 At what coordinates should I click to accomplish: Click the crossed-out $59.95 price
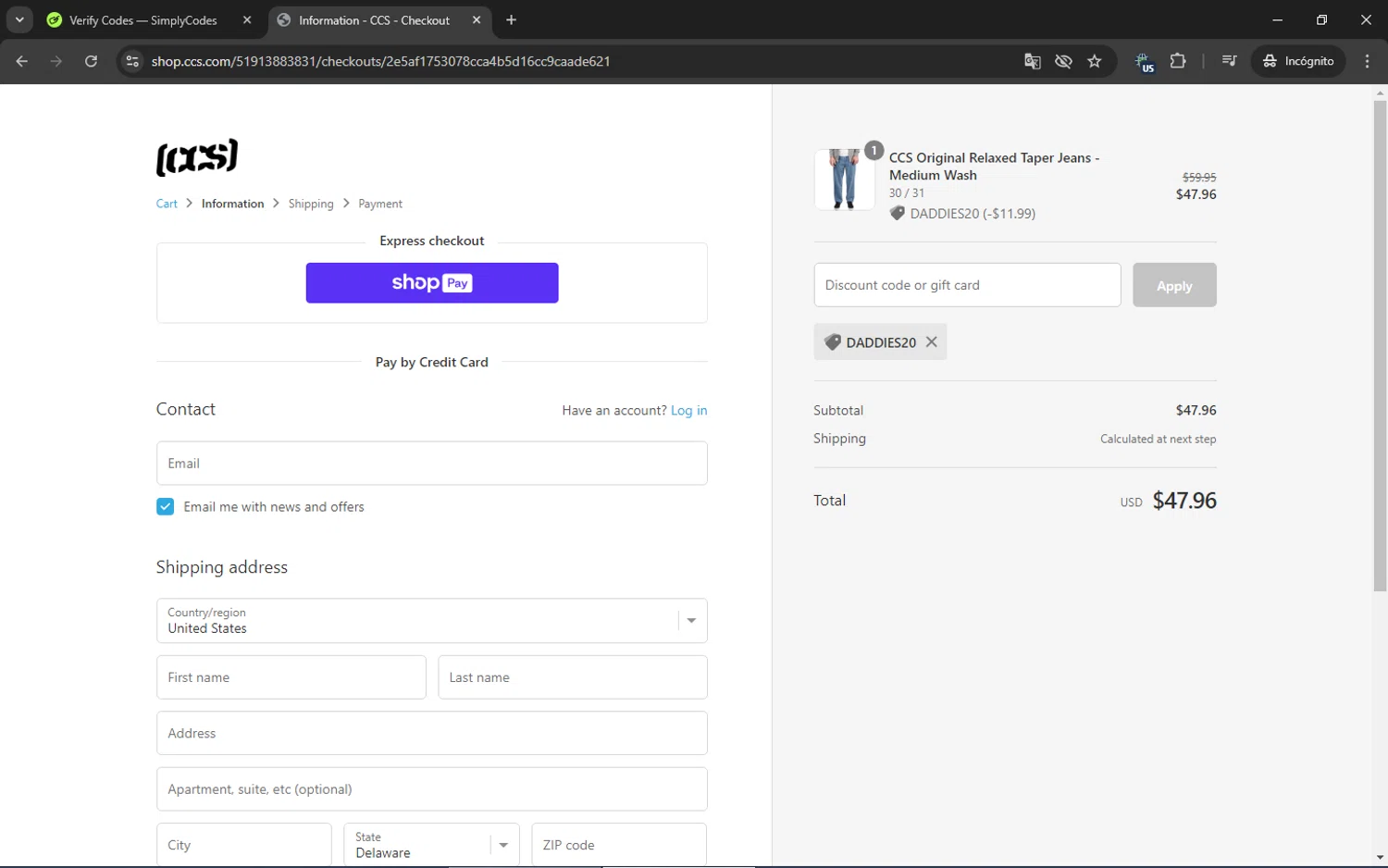pos(1199,178)
